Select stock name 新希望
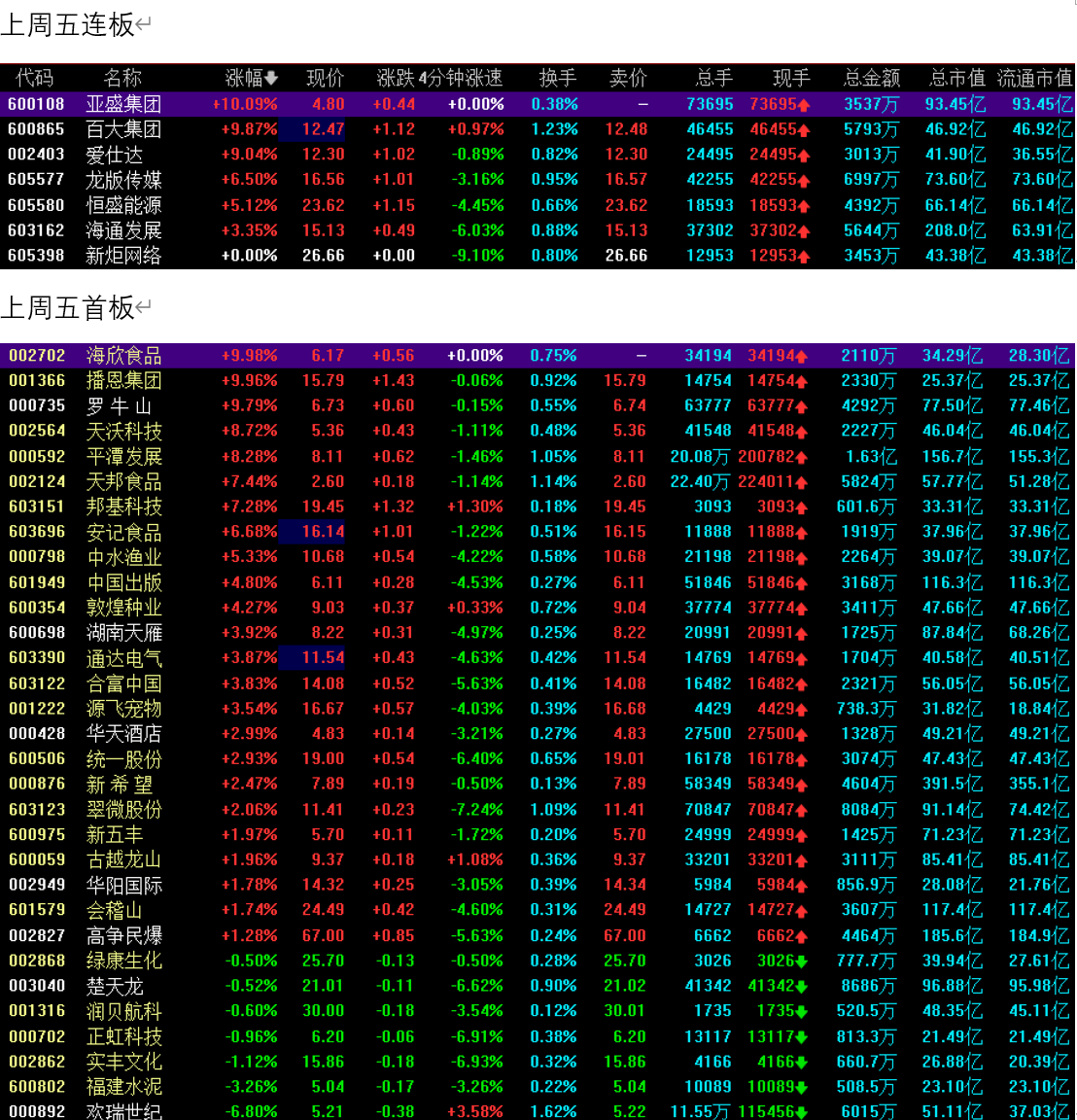This screenshot has width=1077, height=1120. coord(119,785)
